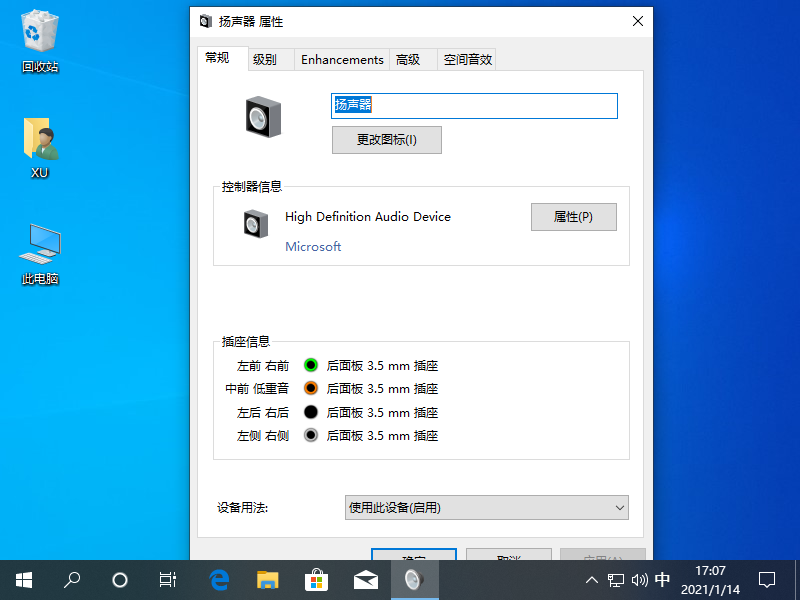Click the Microsoft link under controller info
This screenshot has width=800, height=600.
[313, 246]
